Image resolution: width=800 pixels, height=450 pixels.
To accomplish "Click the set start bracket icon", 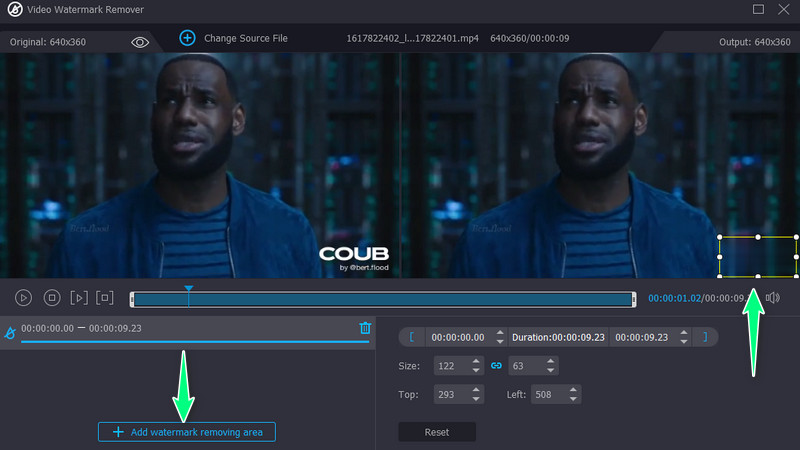I will 411,337.
